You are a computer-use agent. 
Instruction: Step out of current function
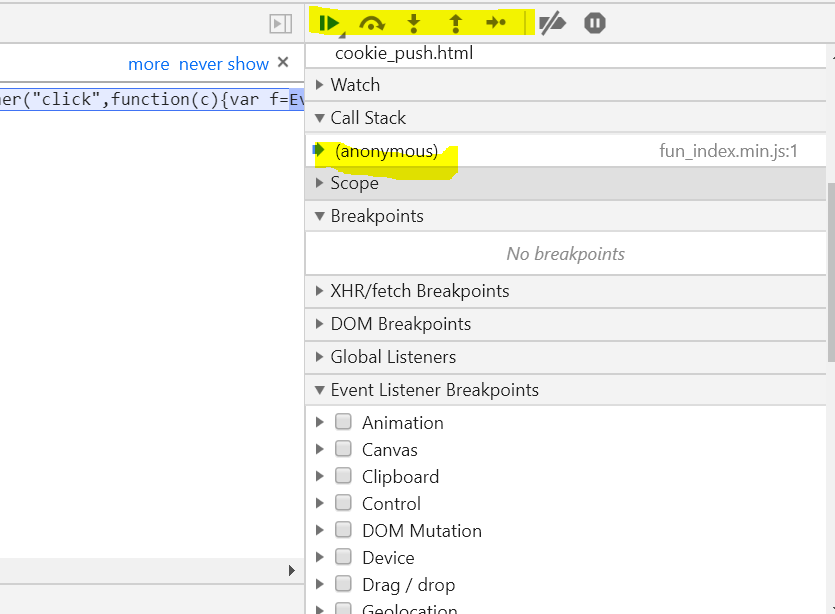click(x=455, y=23)
